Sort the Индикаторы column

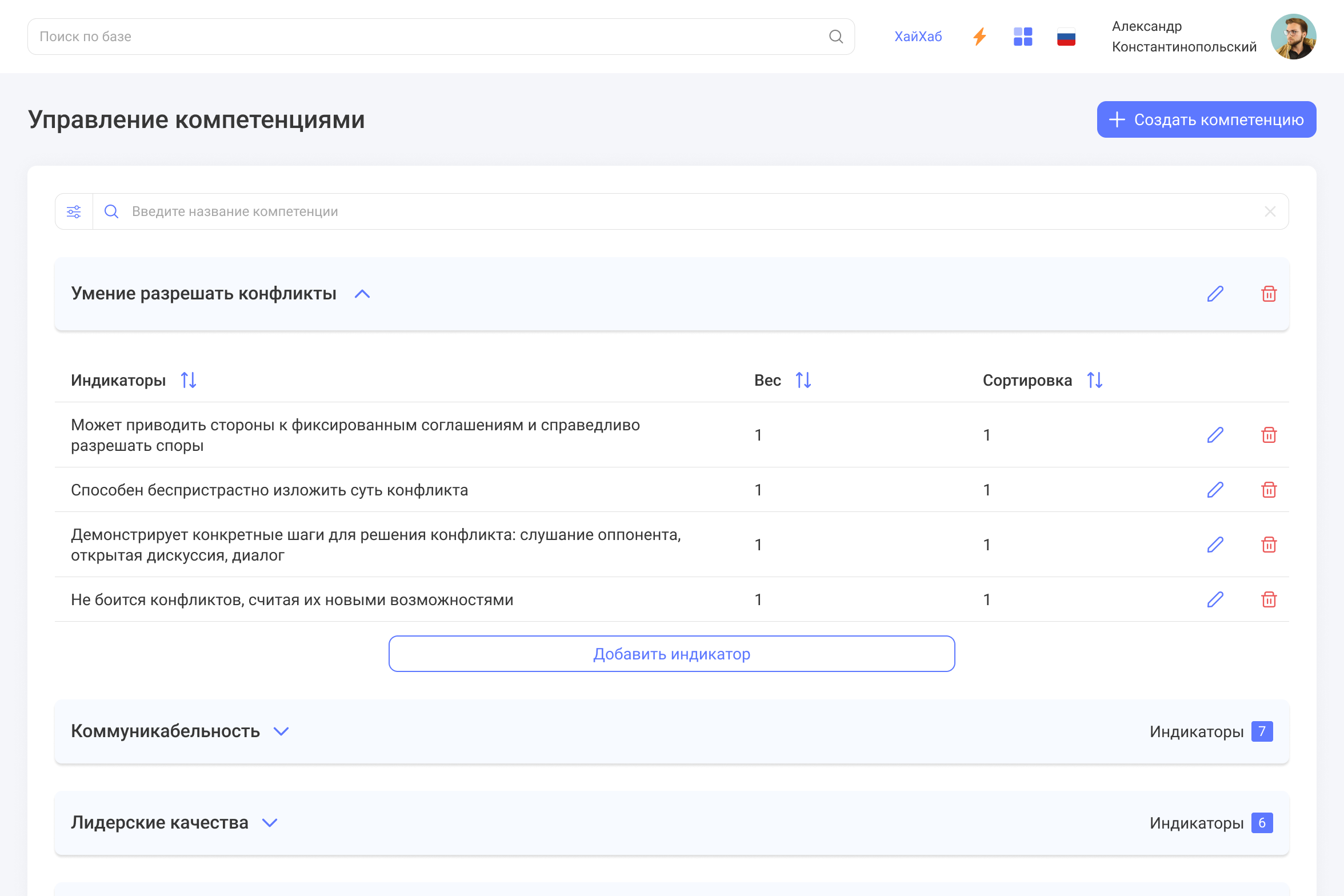click(x=189, y=379)
